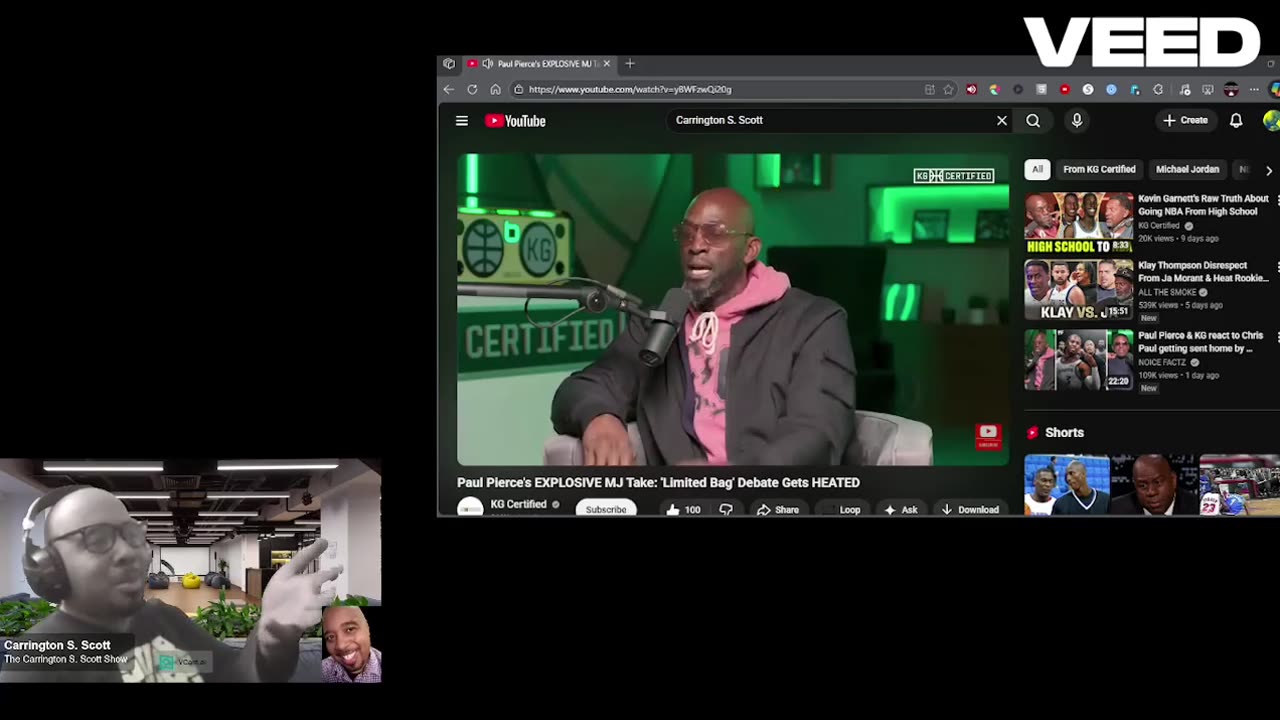The image size is (1280, 720).
Task: Click the KG Certified watermark in player
Action: (x=954, y=176)
